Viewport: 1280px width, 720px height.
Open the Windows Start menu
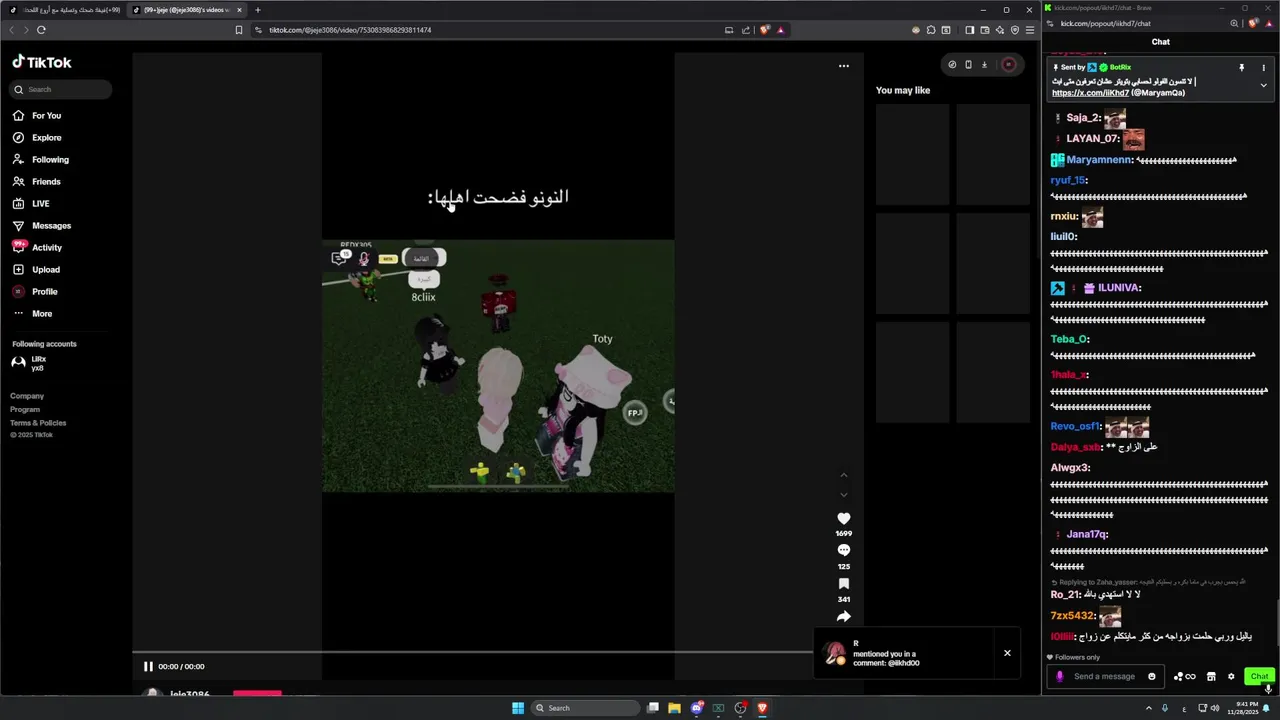tap(518, 708)
